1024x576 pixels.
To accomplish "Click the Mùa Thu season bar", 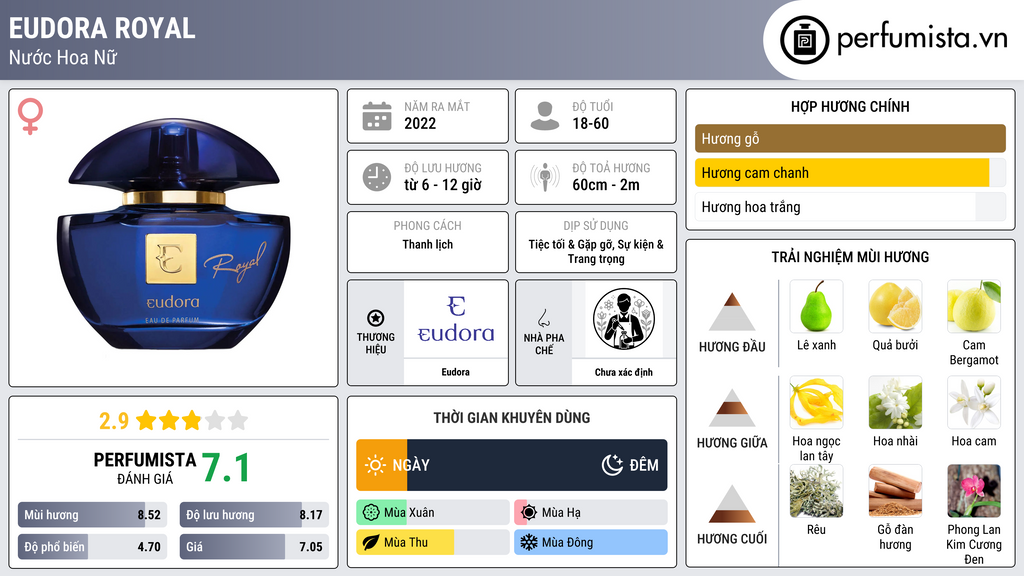I will pyautogui.click(x=432, y=542).
